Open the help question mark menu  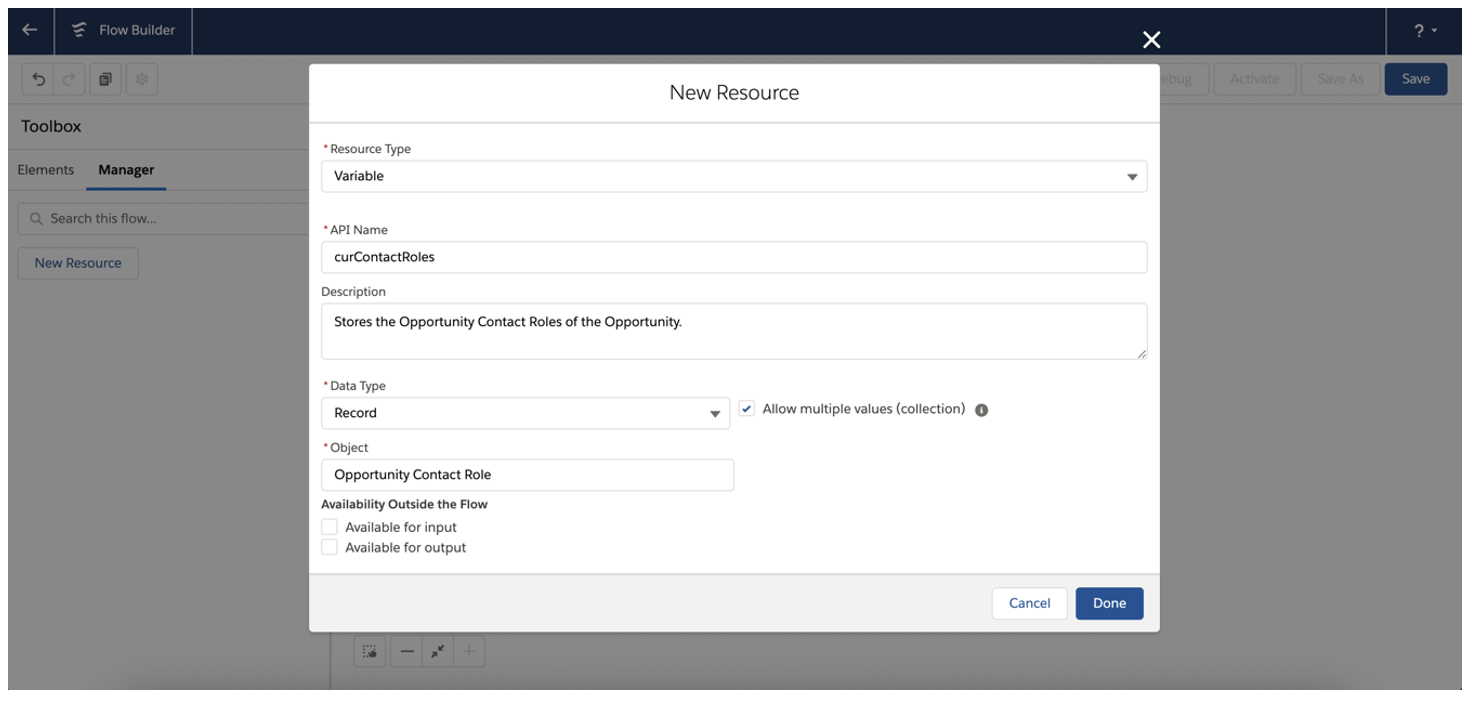tap(1425, 31)
